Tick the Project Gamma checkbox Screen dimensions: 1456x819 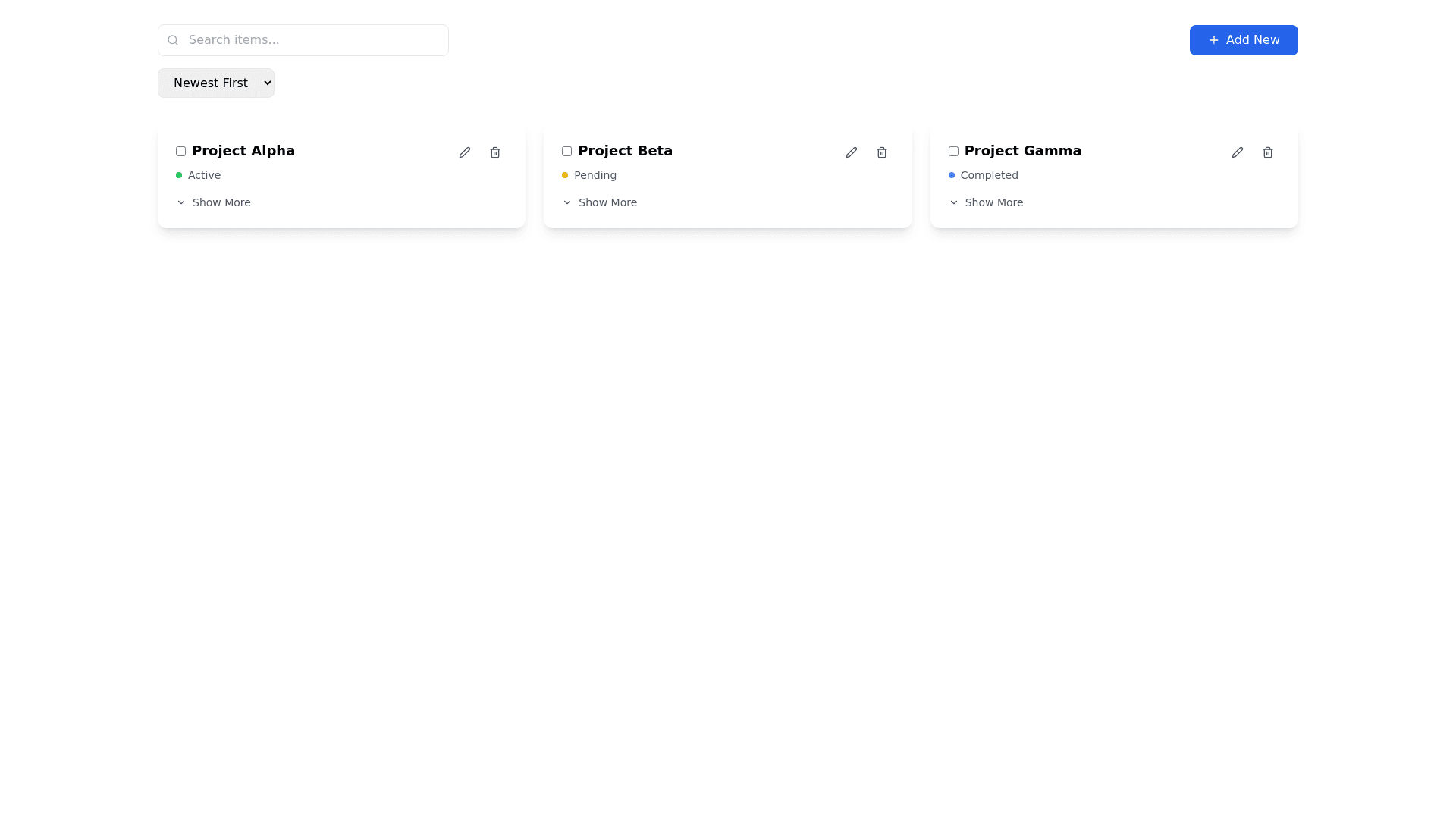point(953,151)
